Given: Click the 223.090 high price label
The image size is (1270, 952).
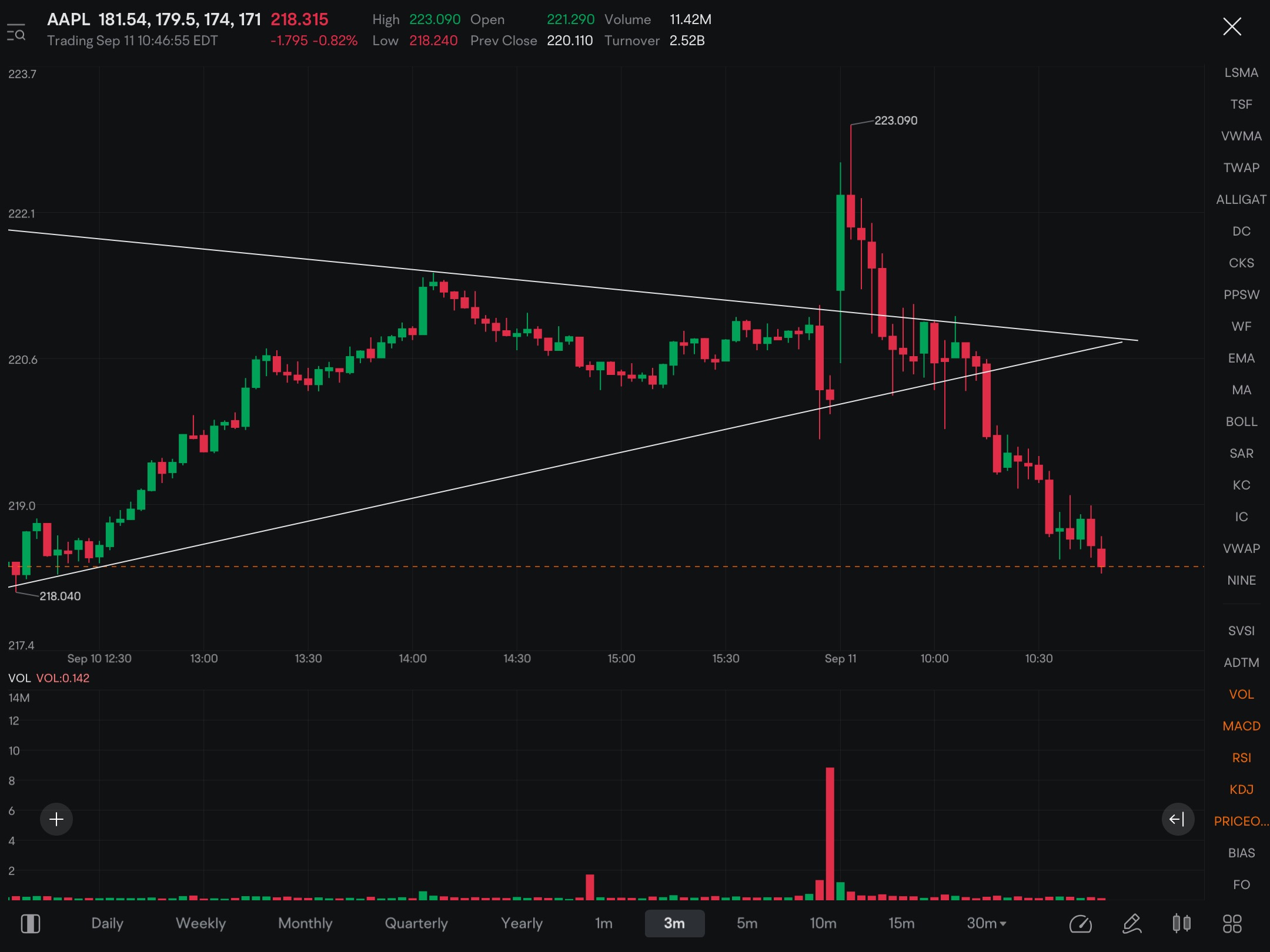Looking at the screenshot, I should click(x=895, y=120).
